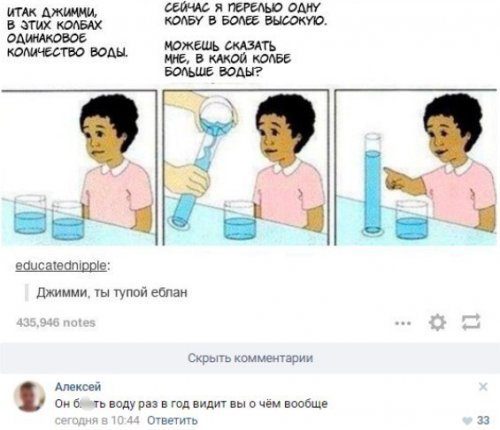Click Алексей's comment text about water

coord(191,404)
